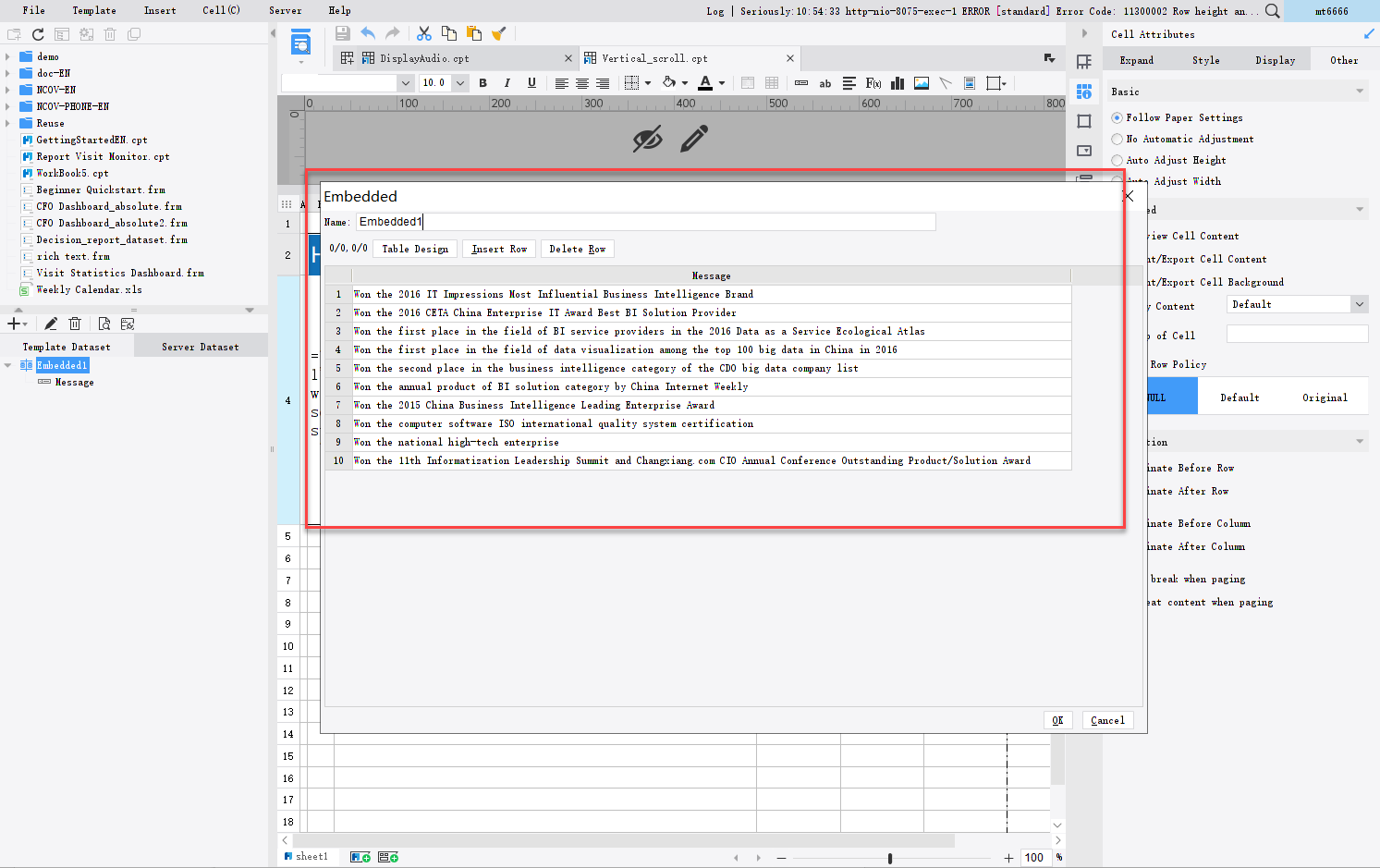Click the edit dataset pencil icon
The height and width of the screenshot is (868, 1380).
tap(51, 323)
